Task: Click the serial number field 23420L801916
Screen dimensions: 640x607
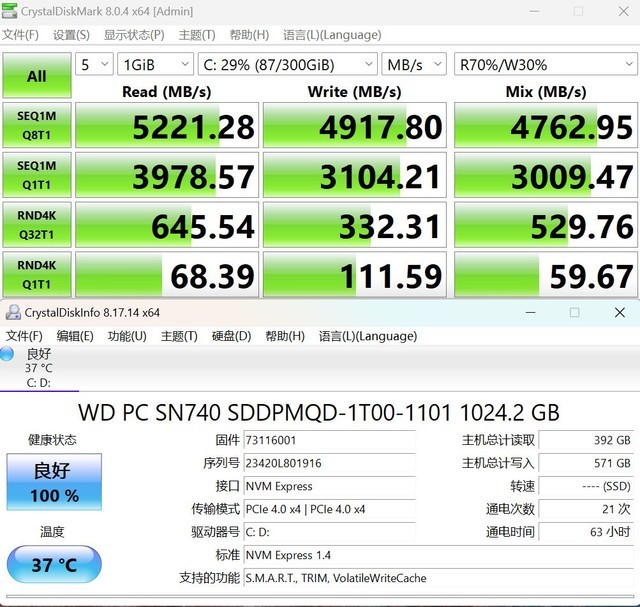Action: point(329,463)
